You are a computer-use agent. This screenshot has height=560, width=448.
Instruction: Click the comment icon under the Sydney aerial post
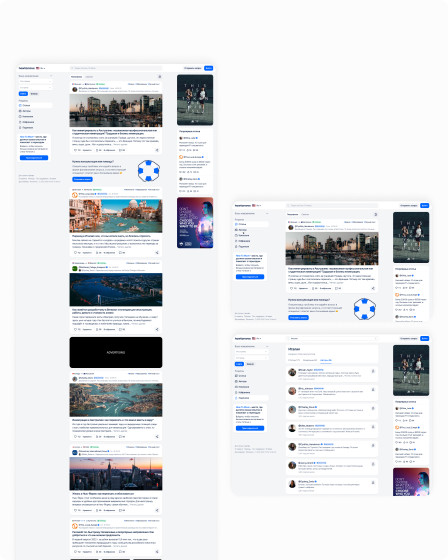[x=120, y=436]
